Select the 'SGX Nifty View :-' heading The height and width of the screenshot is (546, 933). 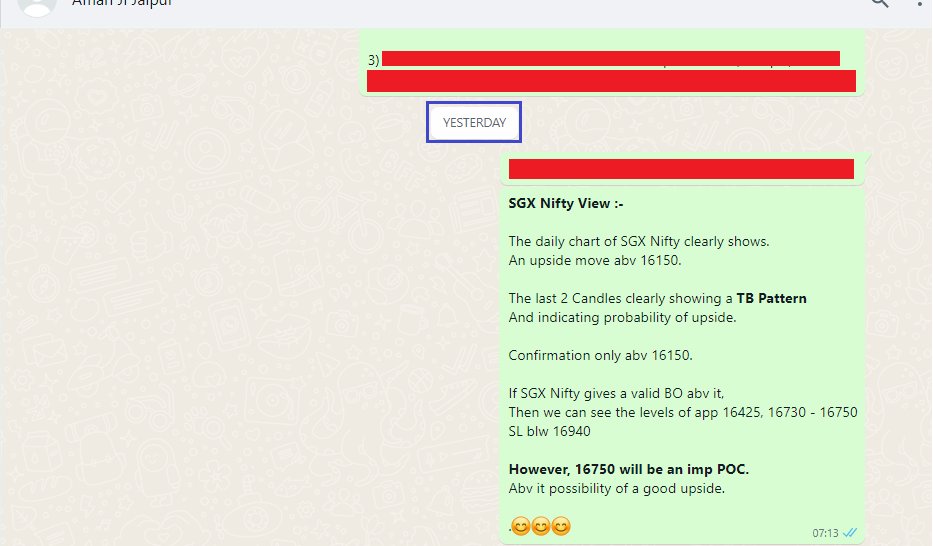pyautogui.click(x=566, y=203)
